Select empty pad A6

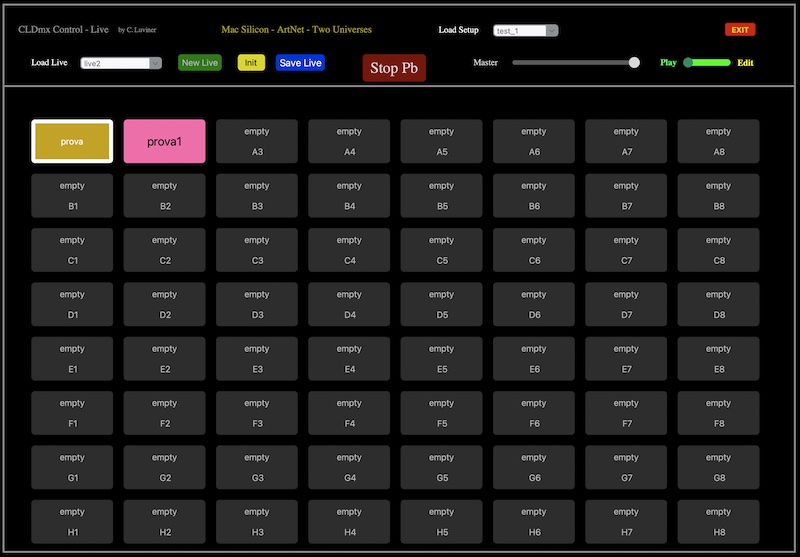point(534,141)
